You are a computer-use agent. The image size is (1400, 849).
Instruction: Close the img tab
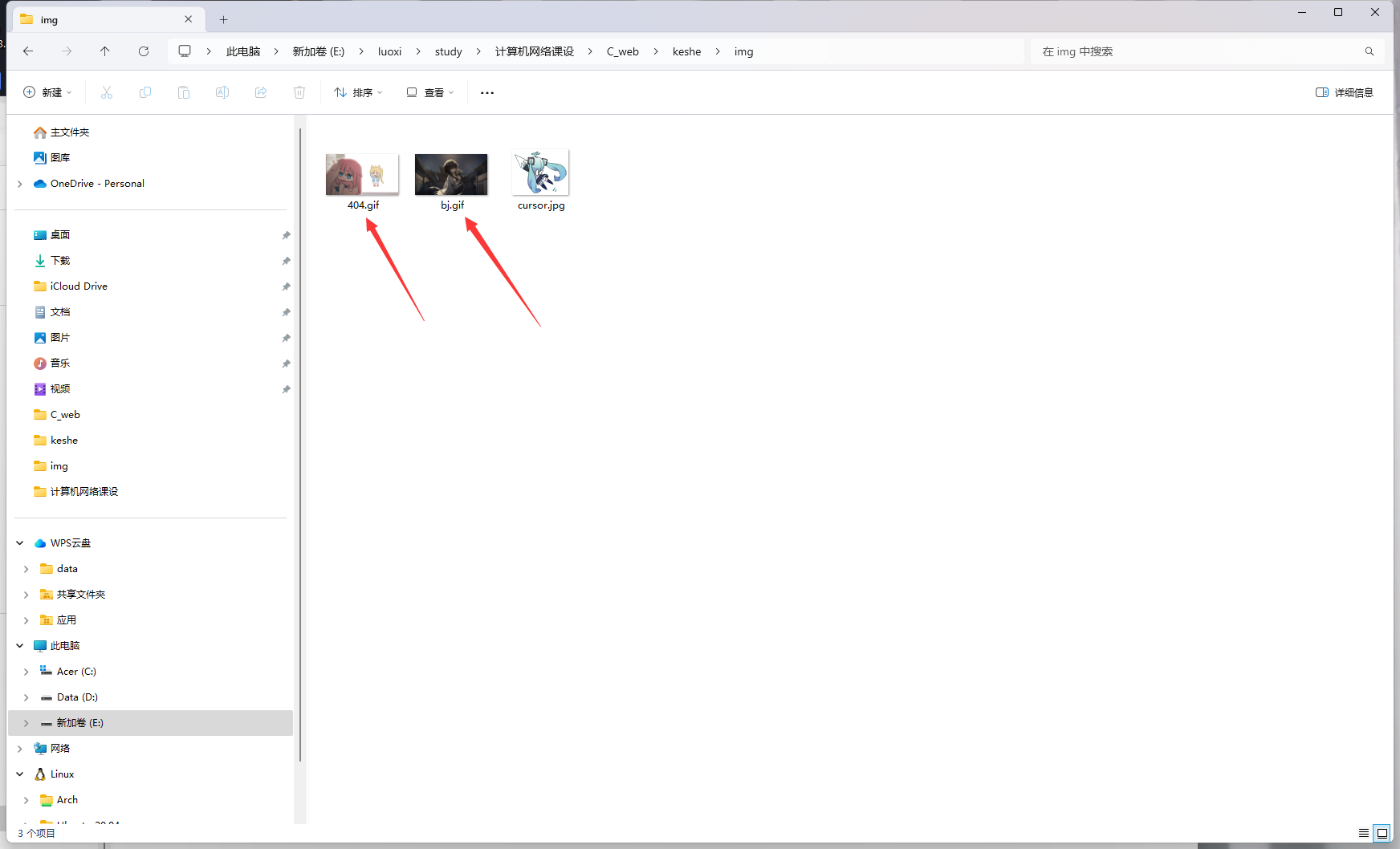[x=189, y=19]
